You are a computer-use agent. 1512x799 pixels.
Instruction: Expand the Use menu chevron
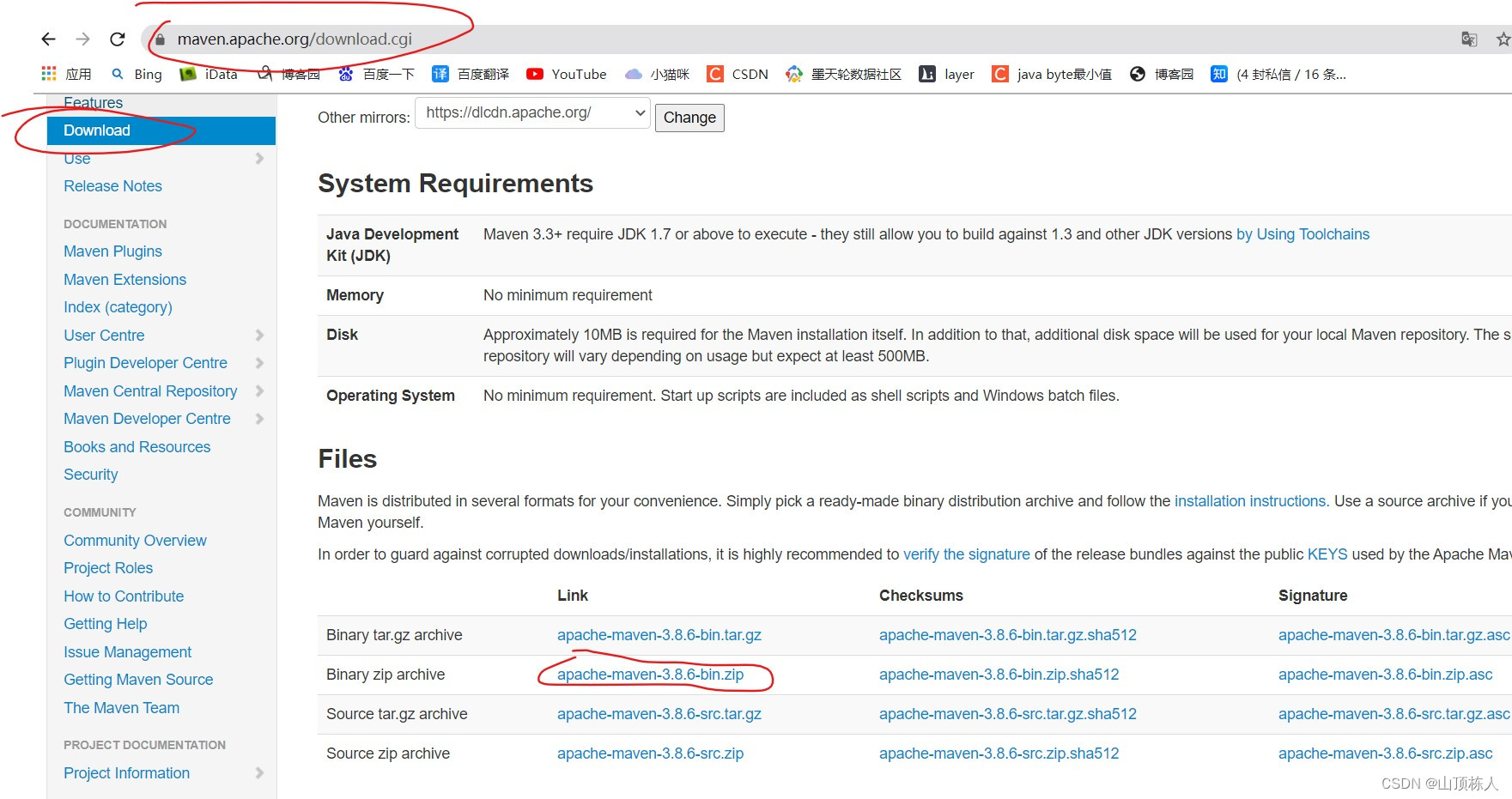click(259, 159)
